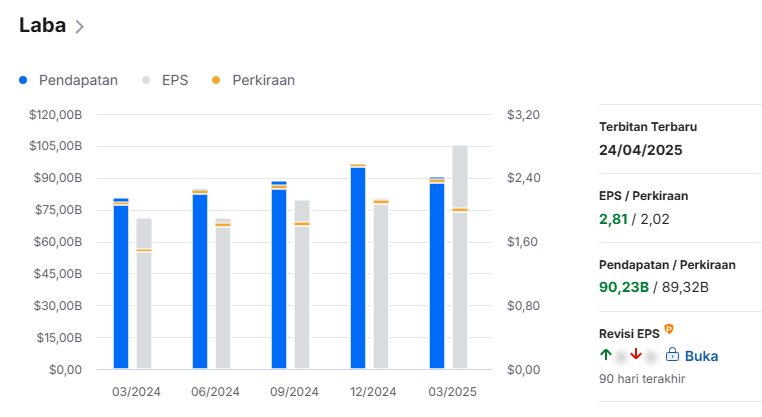Select the 12/2024 blue revenue bar
Image resolution: width=762 pixels, height=417 pixels.
tap(358, 266)
